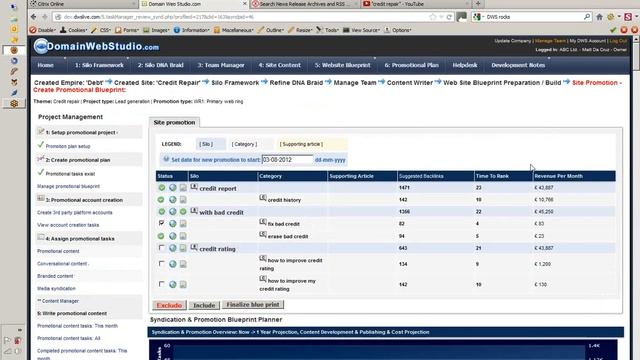Click the browser reload icon
Image resolution: width=640 pixels, height=360 pixels.
point(449,17)
